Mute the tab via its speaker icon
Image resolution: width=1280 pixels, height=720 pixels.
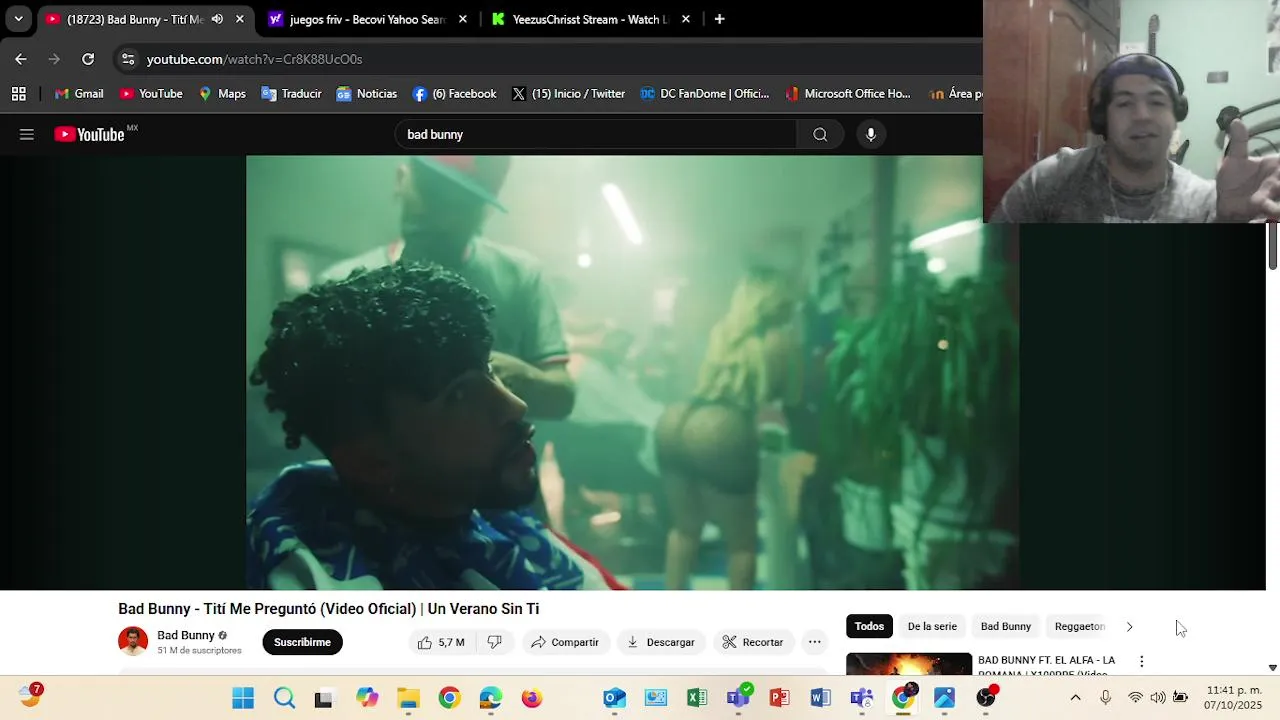[217, 19]
